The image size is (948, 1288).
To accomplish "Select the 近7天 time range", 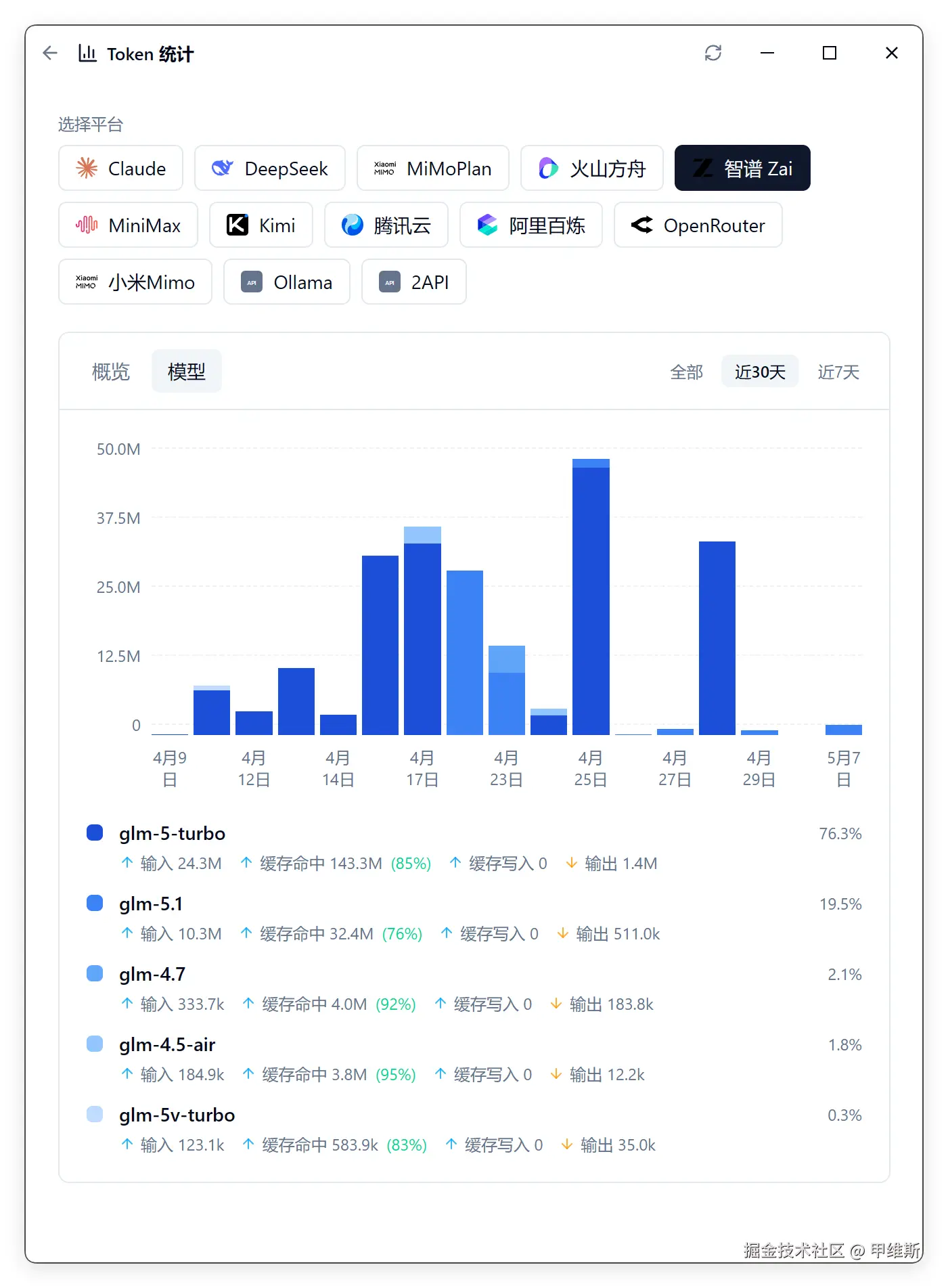I will [x=838, y=372].
